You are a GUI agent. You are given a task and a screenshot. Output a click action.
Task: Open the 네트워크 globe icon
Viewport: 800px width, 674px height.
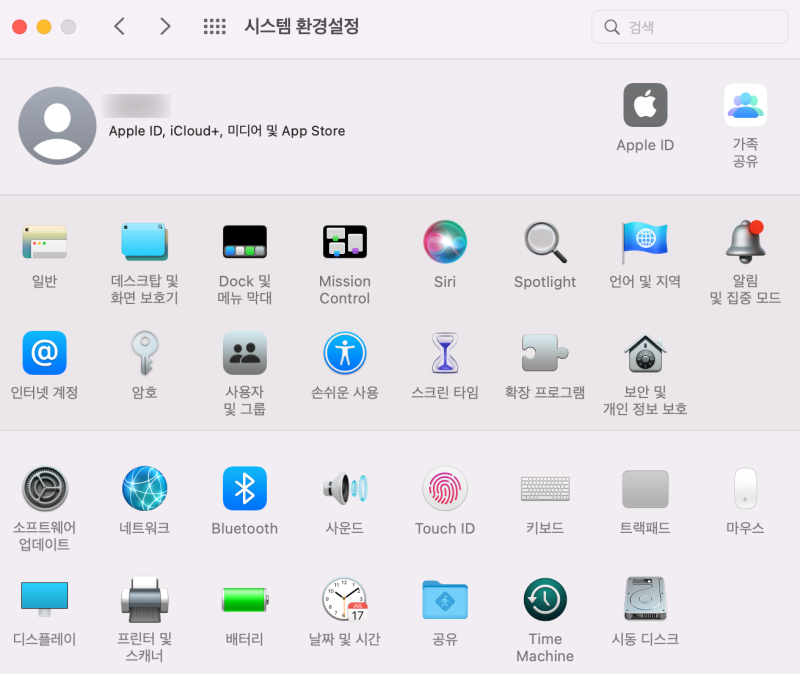click(145, 489)
